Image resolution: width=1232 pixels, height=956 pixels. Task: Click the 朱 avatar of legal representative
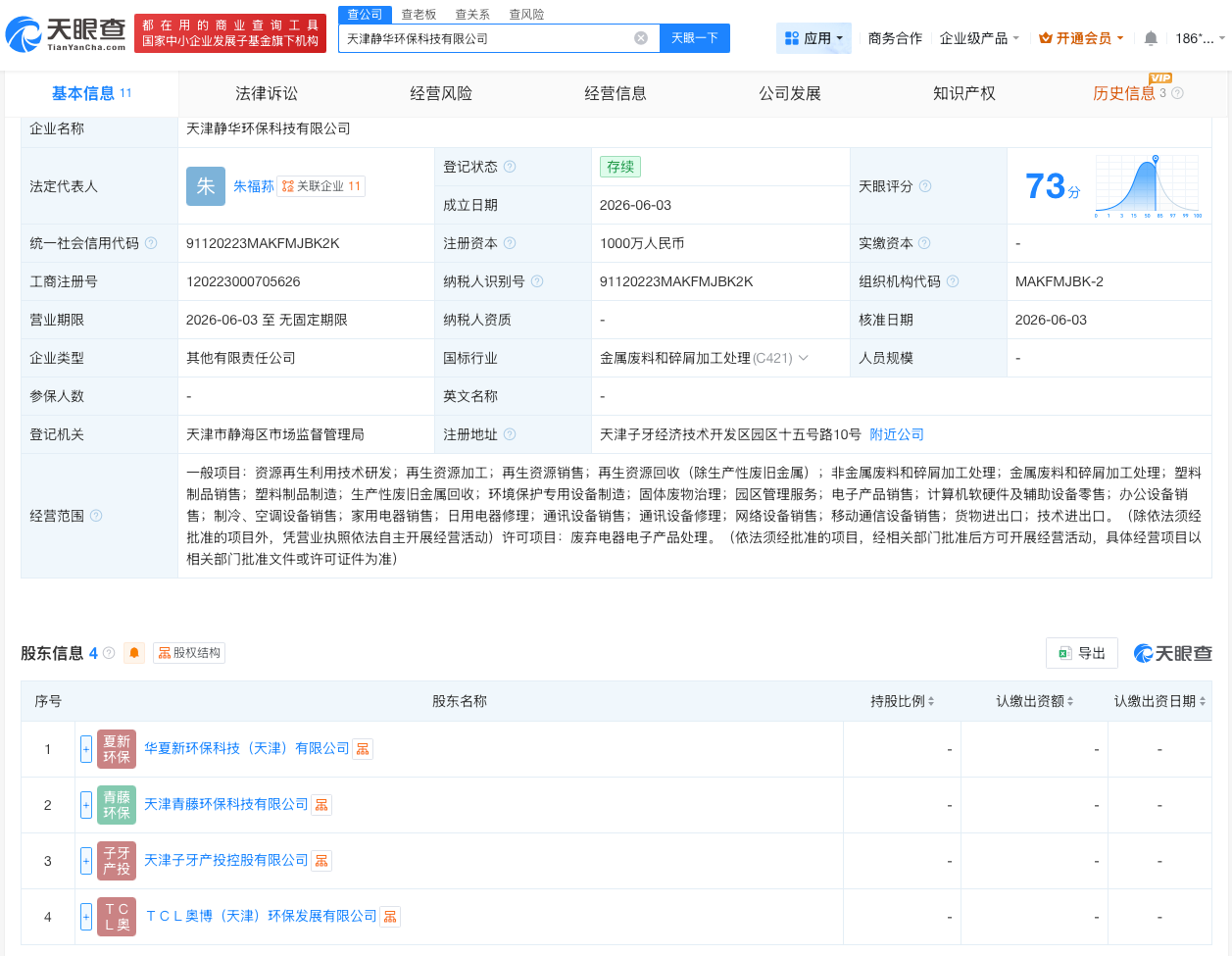[x=206, y=186]
